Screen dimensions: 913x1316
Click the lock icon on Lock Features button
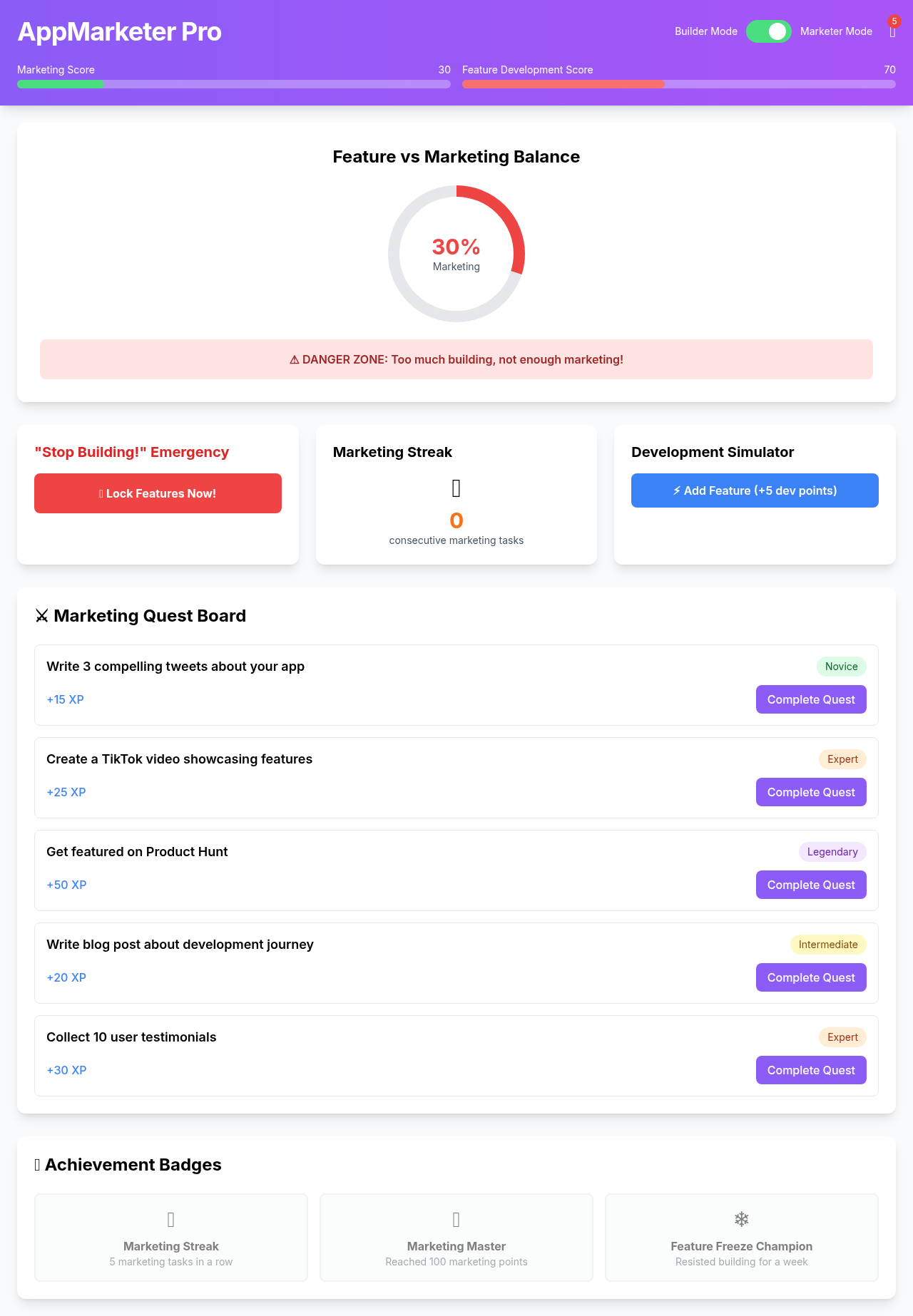(101, 493)
